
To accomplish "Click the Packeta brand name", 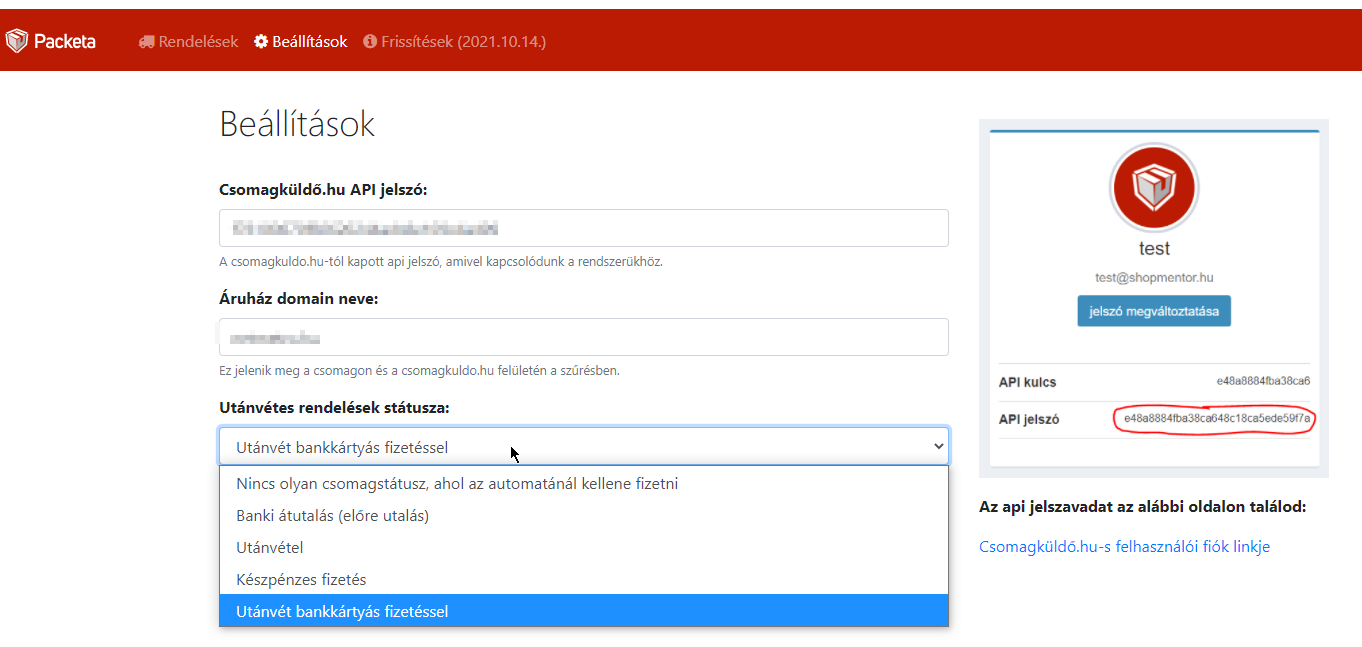I will click(65, 41).
